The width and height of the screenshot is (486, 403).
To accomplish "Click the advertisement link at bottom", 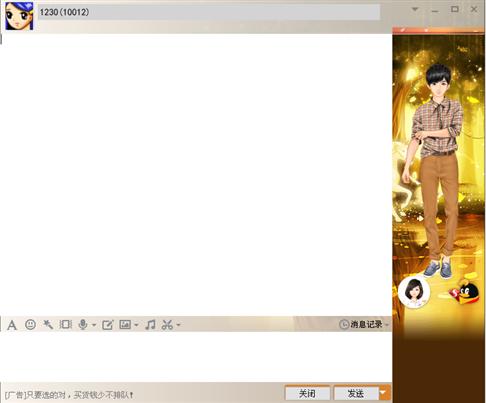I will point(69,395).
